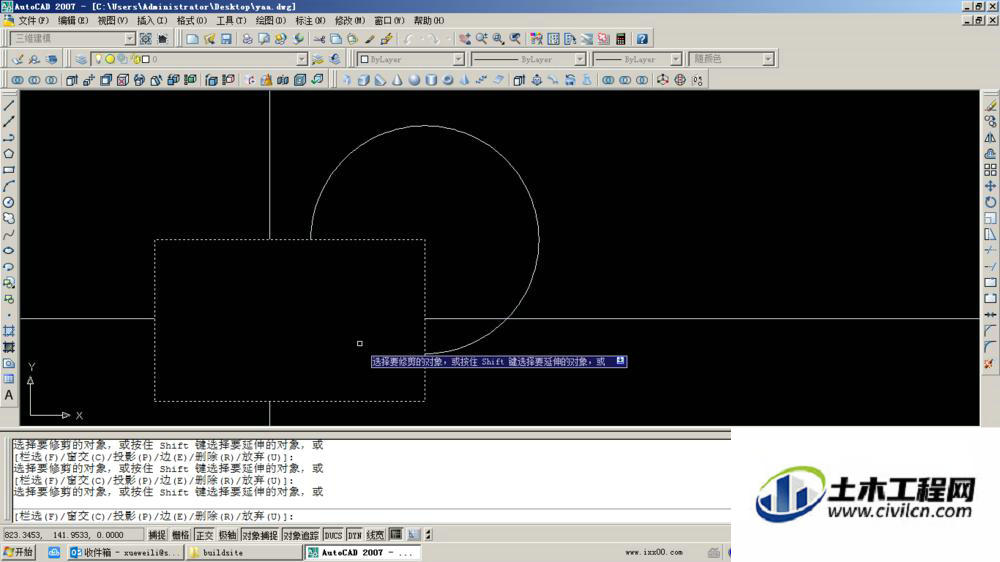Click the Erase tool in modify toolbar

coord(990,105)
